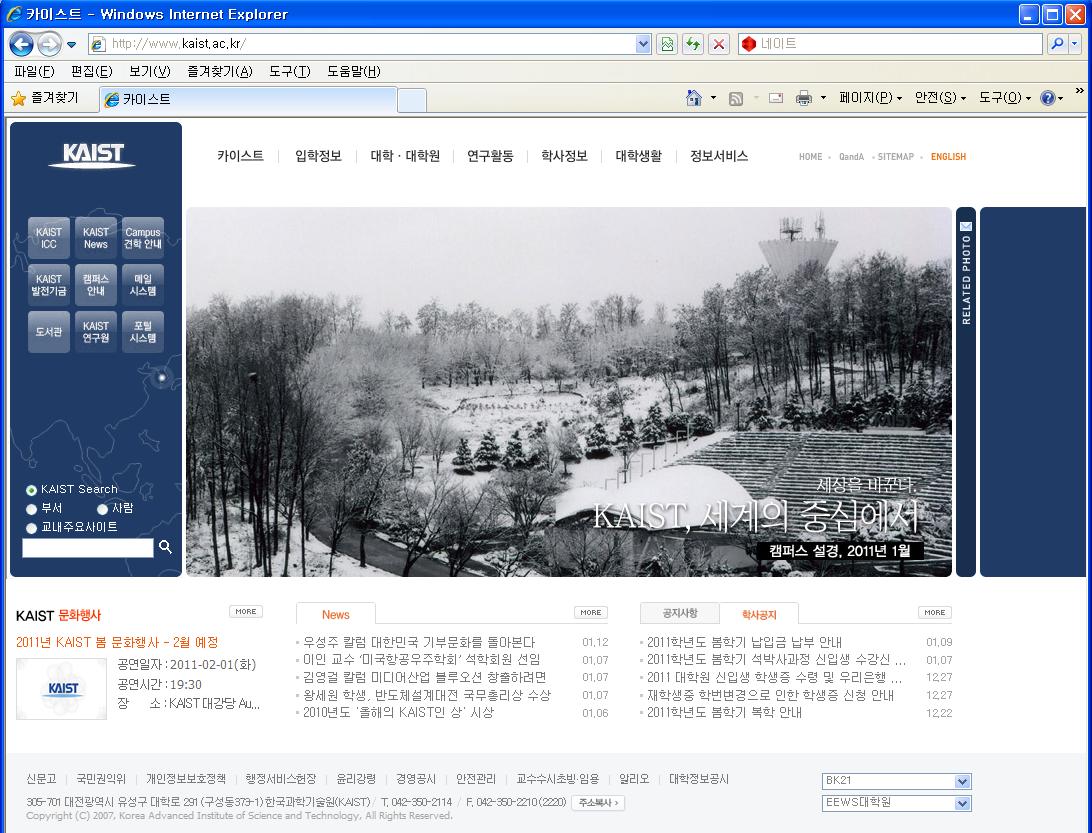Expand the EEWS대학원 dropdown list
The width and height of the screenshot is (1092, 833).
962,803
